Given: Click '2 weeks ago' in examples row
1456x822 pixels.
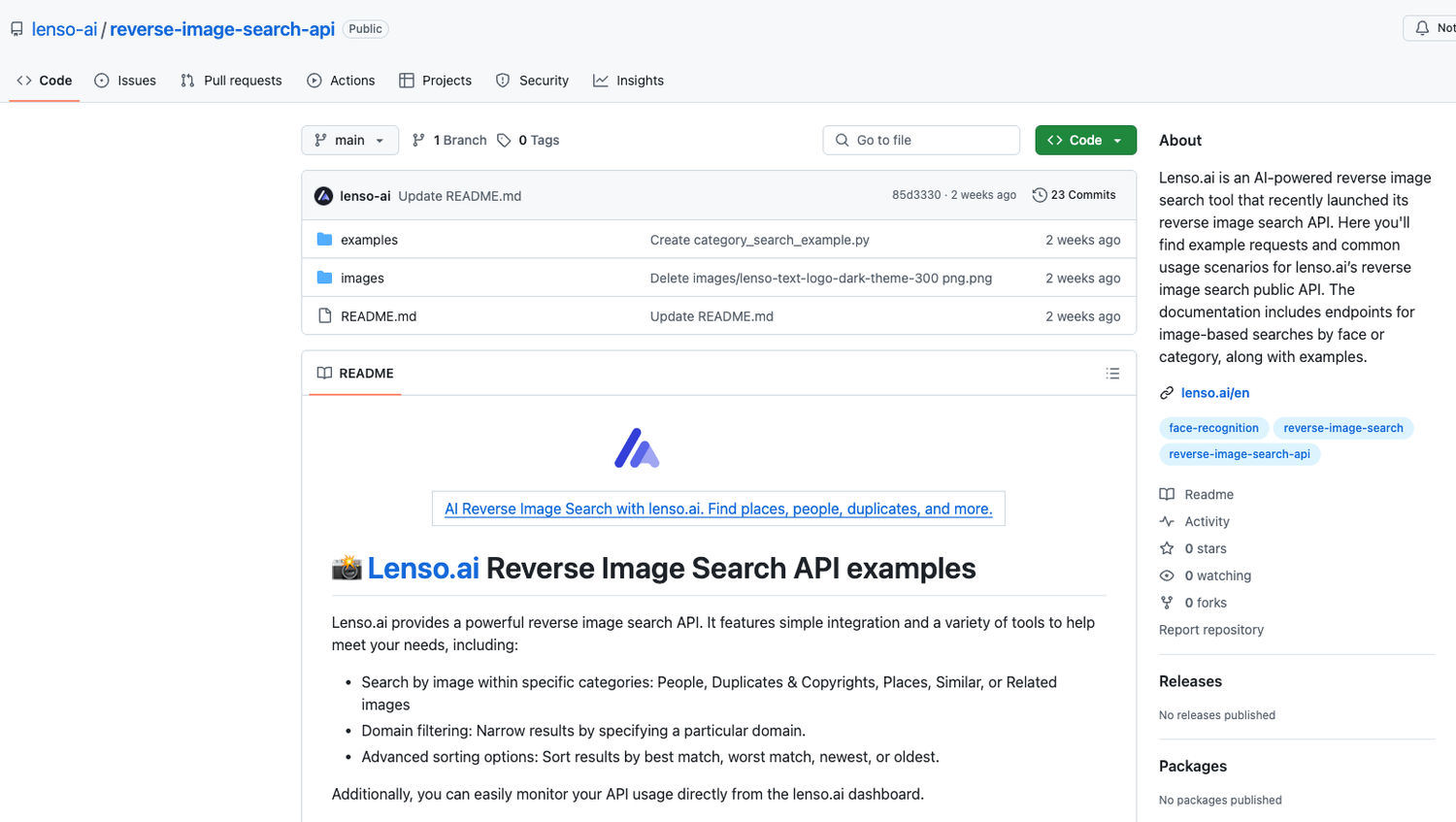Looking at the screenshot, I should 1083,240.
